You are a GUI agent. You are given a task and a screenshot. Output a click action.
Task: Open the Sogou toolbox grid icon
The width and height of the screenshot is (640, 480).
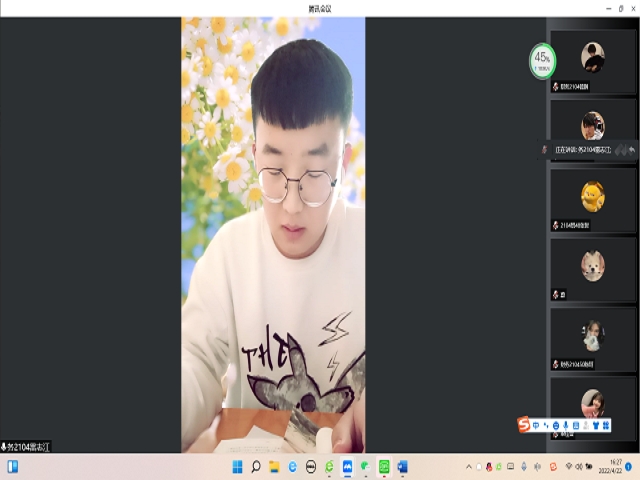coord(606,425)
